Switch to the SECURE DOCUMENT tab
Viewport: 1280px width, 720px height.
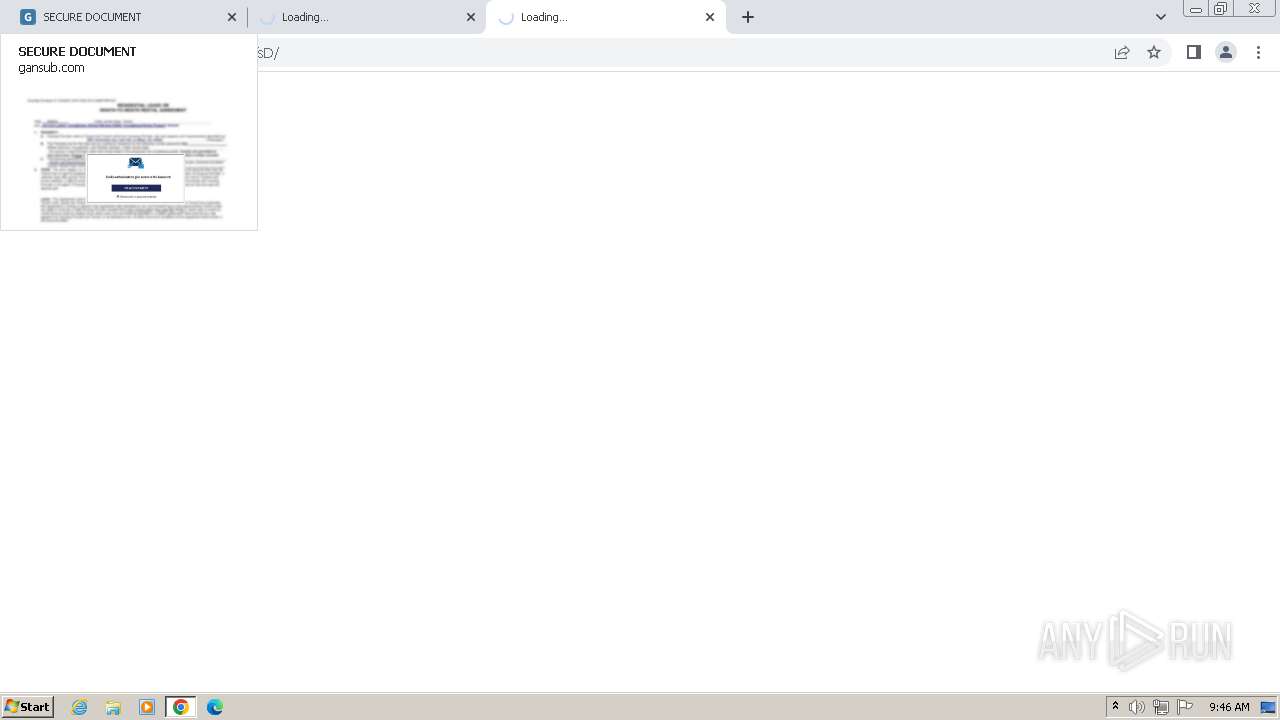125,17
